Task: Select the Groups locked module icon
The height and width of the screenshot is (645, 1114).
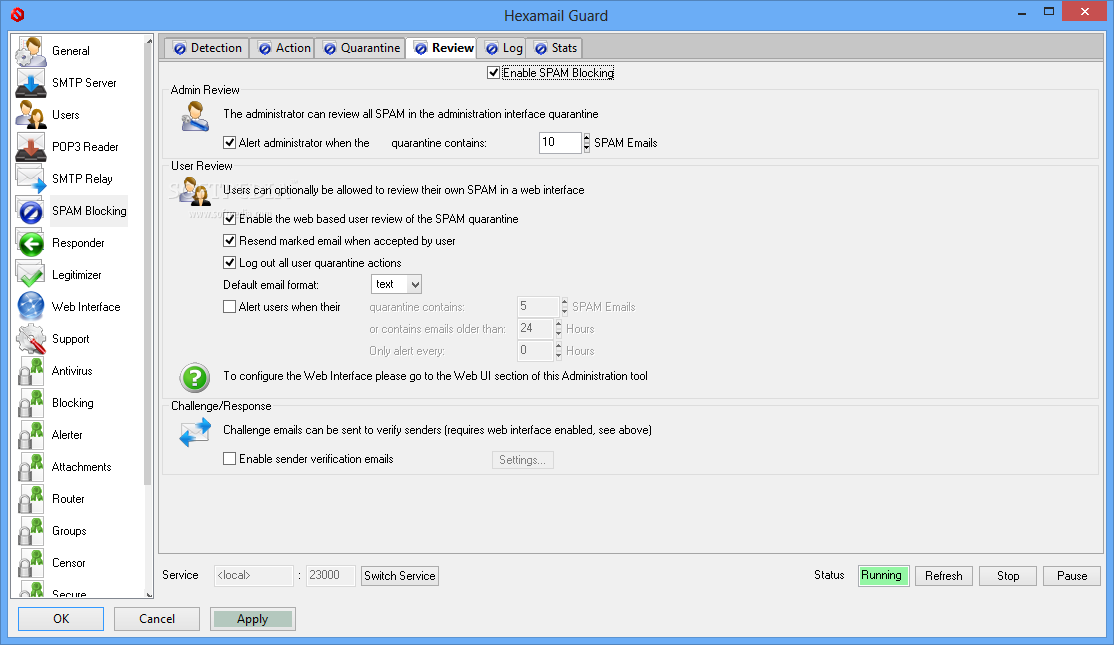Action: [x=31, y=531]
